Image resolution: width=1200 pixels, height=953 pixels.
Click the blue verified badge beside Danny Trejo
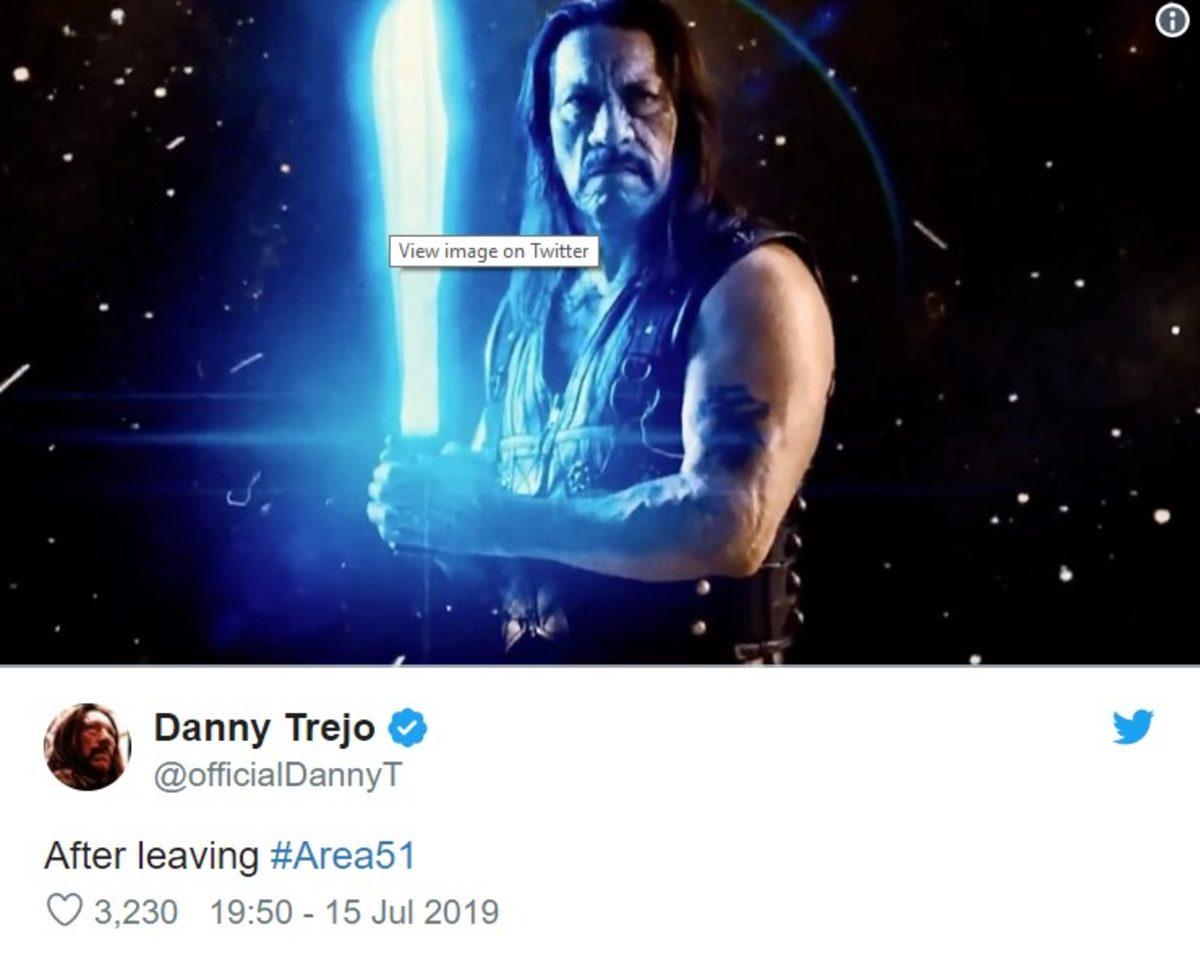coord(407,729)
